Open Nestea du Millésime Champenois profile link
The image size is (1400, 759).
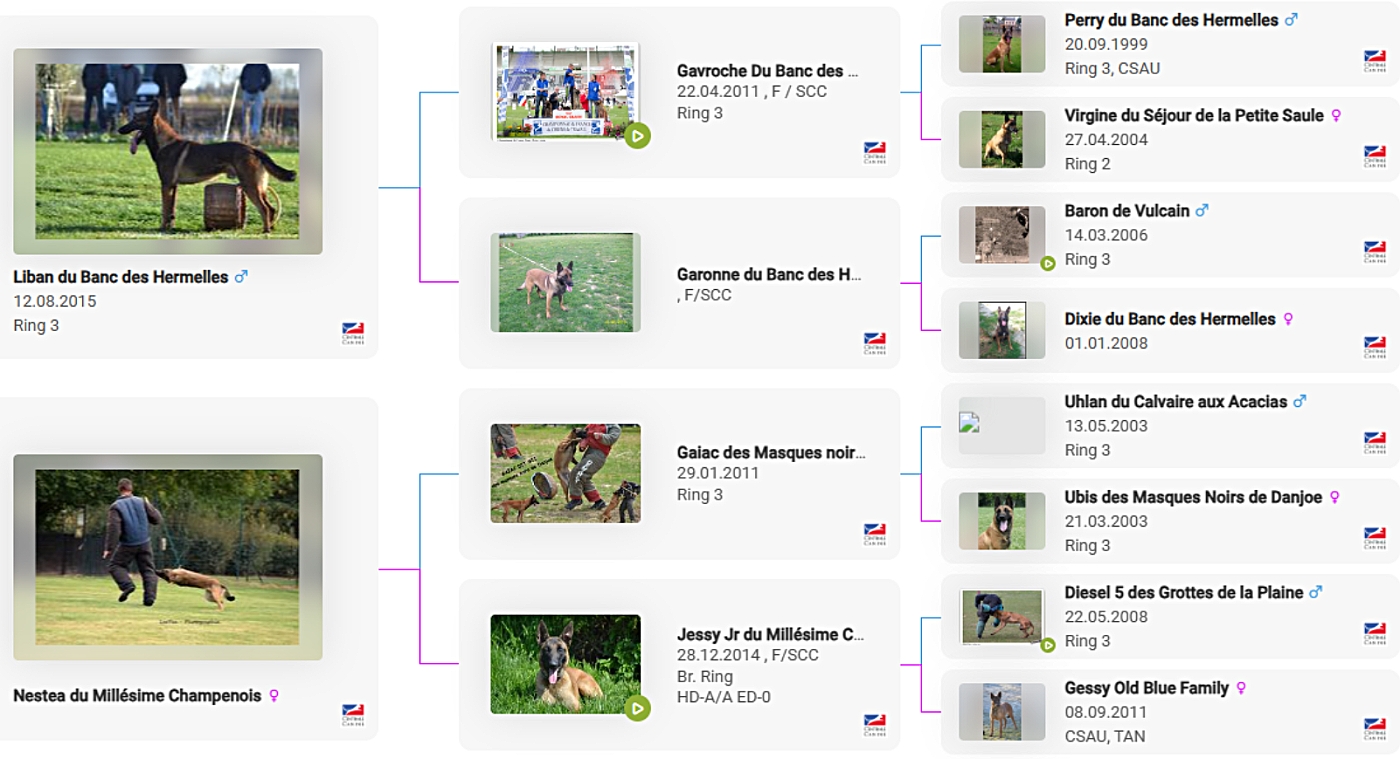[137, 695]
